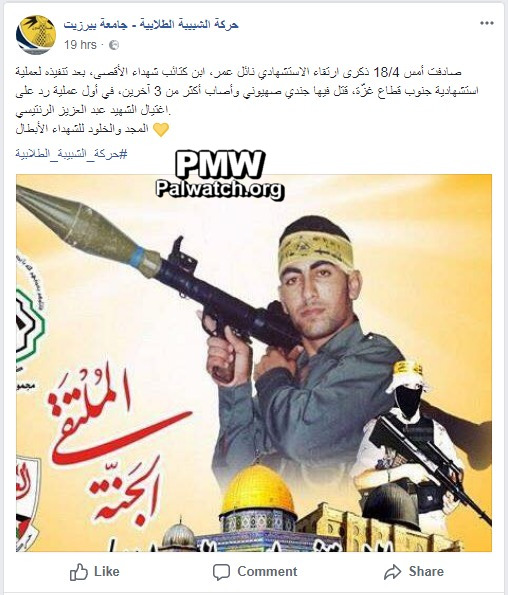Click the curved arrow Share icon

[392, 572]
